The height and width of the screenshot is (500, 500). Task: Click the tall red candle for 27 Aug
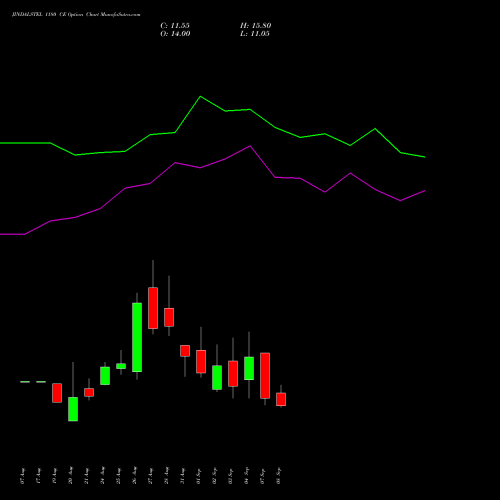click(153, 308)
